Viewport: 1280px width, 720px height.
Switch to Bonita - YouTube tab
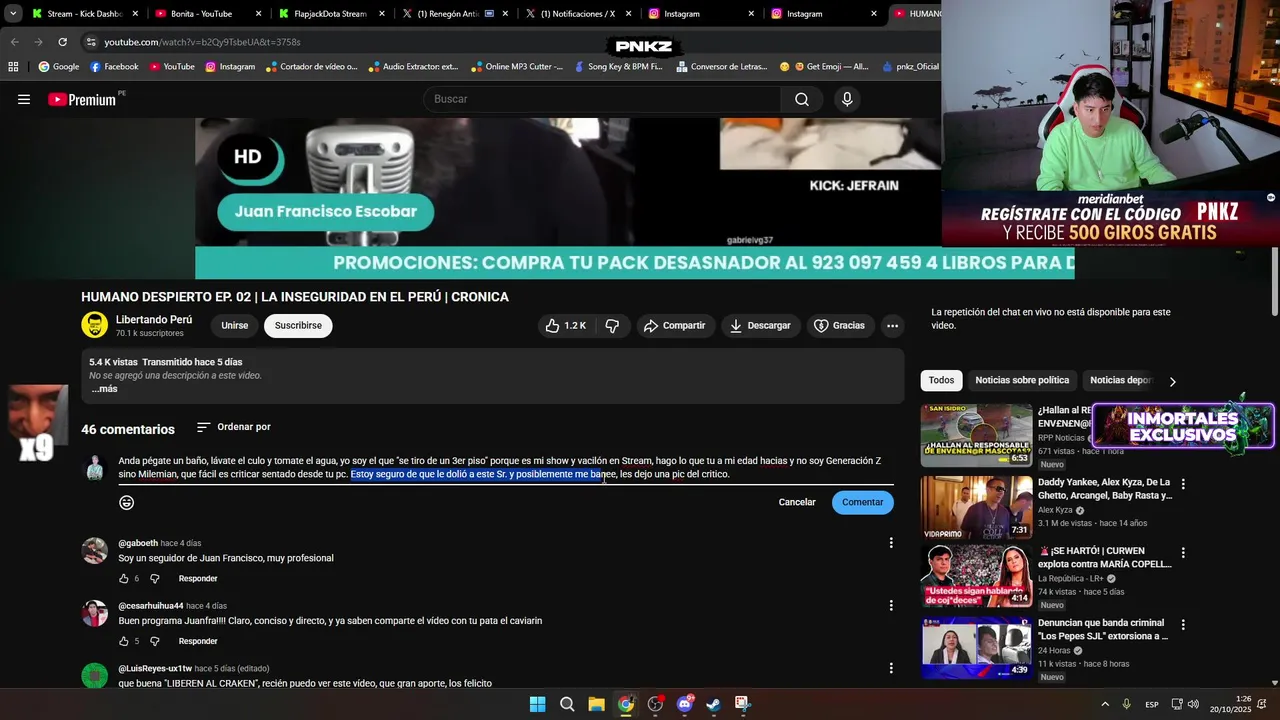[x=208, y=14]
